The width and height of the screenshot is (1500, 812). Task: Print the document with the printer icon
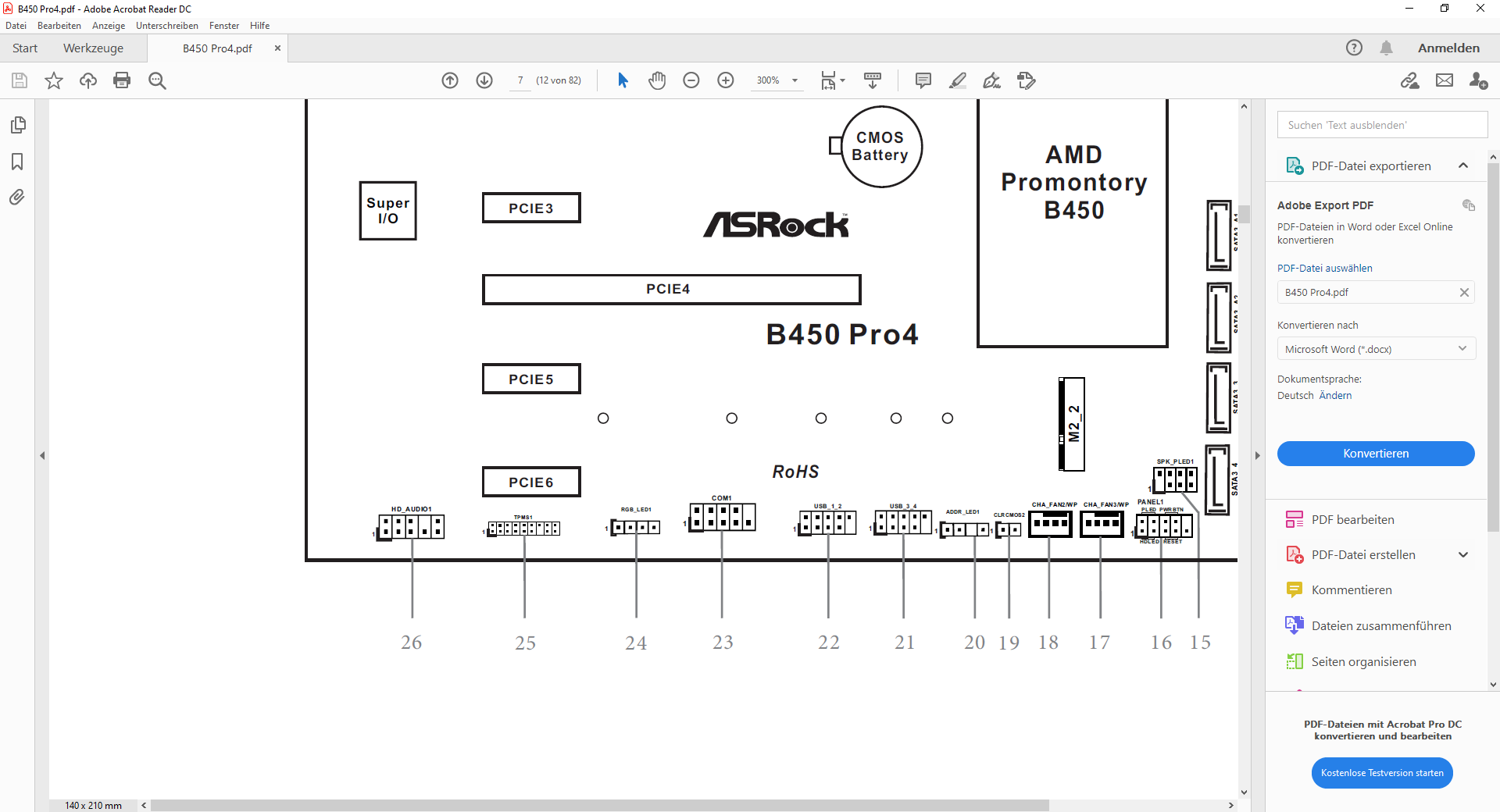pyautogui.click(x=122, y=80)
